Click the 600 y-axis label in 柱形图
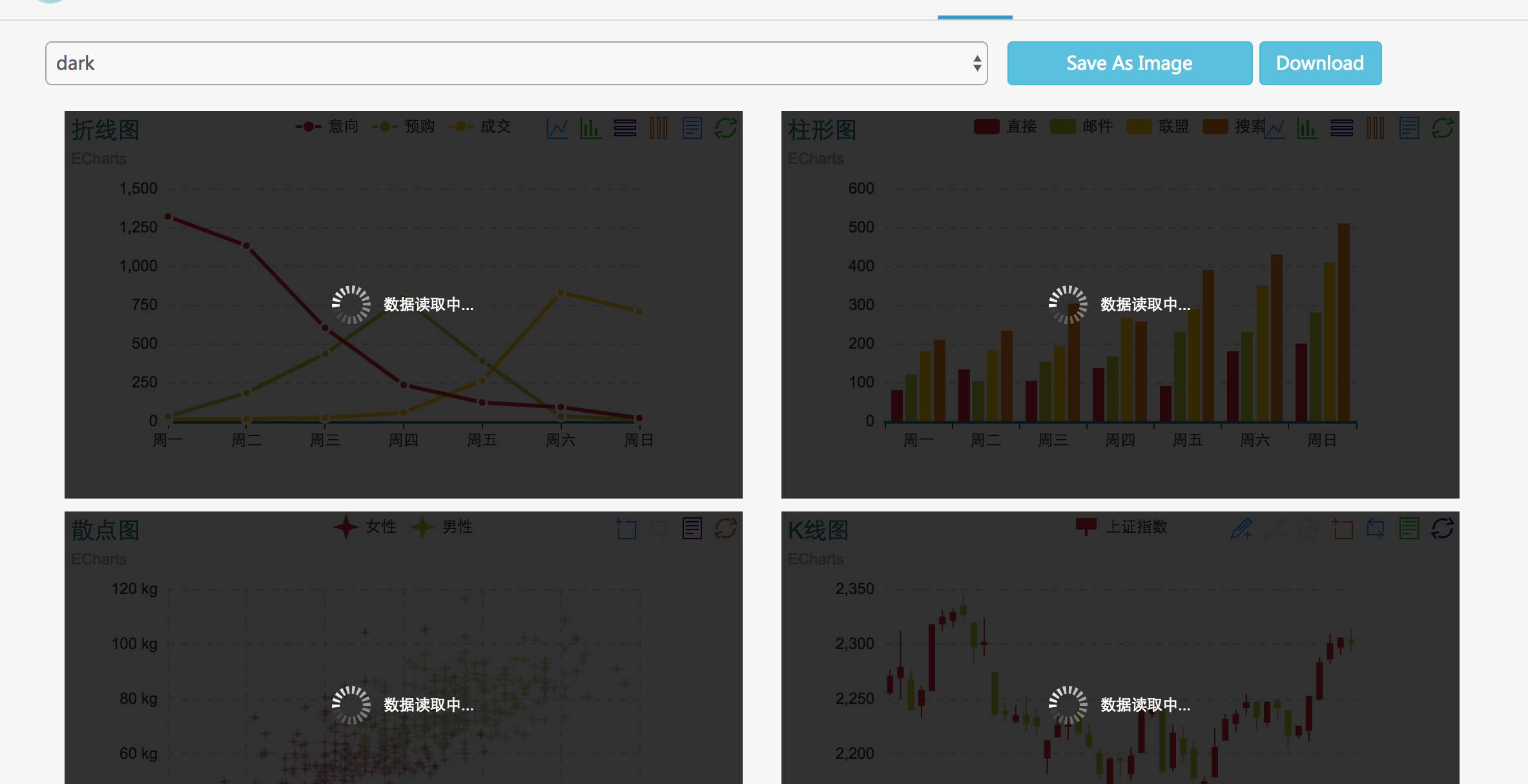The height and width of the screenshot is (784, 1528). pyautogui.click(x=861, y=189)
